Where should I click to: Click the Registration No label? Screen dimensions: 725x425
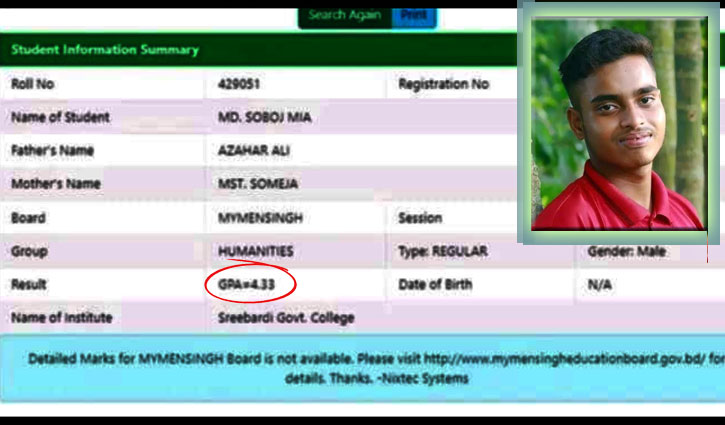pyautogui.click(x=443, y=85)
